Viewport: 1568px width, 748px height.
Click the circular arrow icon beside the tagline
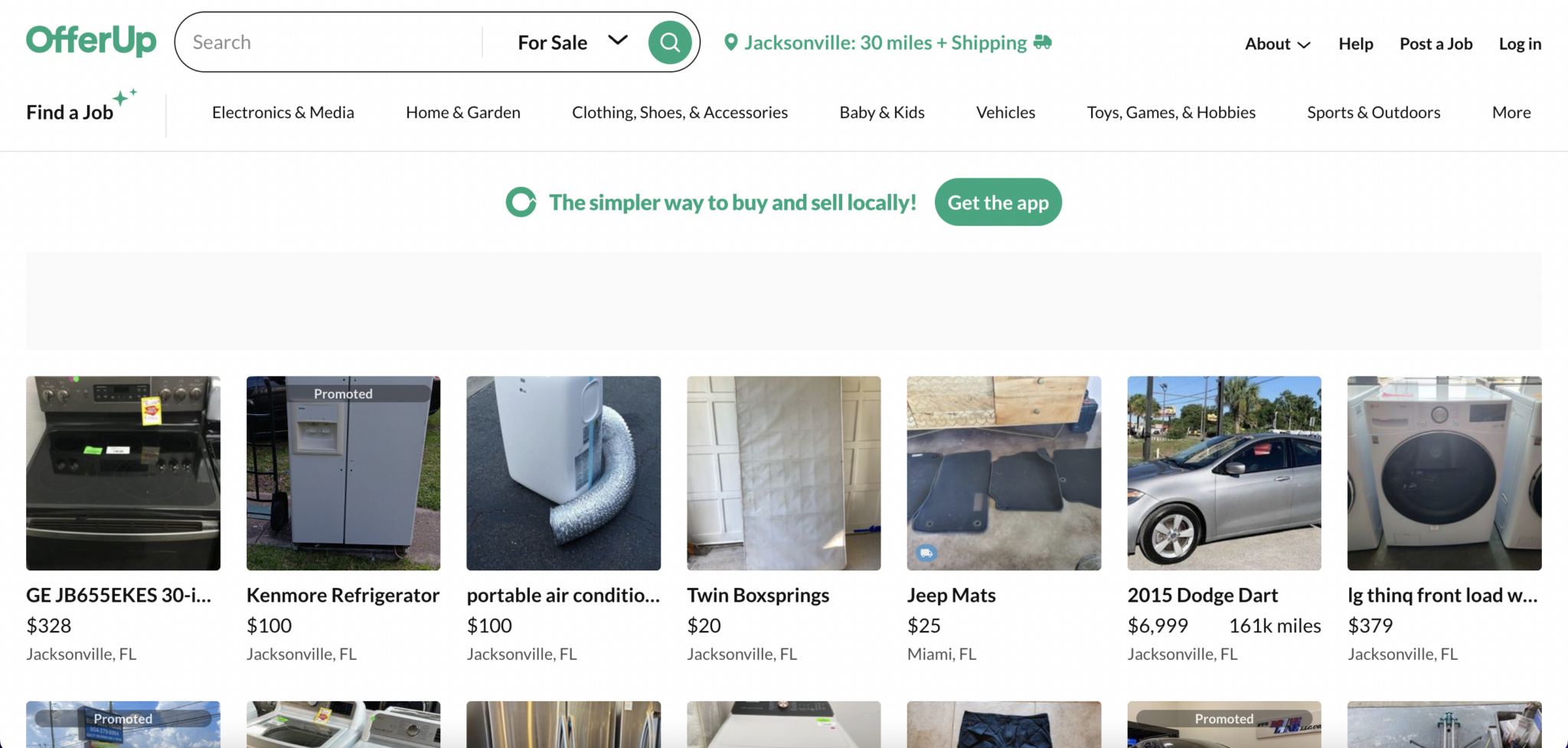pyautogui.click(x=521, y=202)
